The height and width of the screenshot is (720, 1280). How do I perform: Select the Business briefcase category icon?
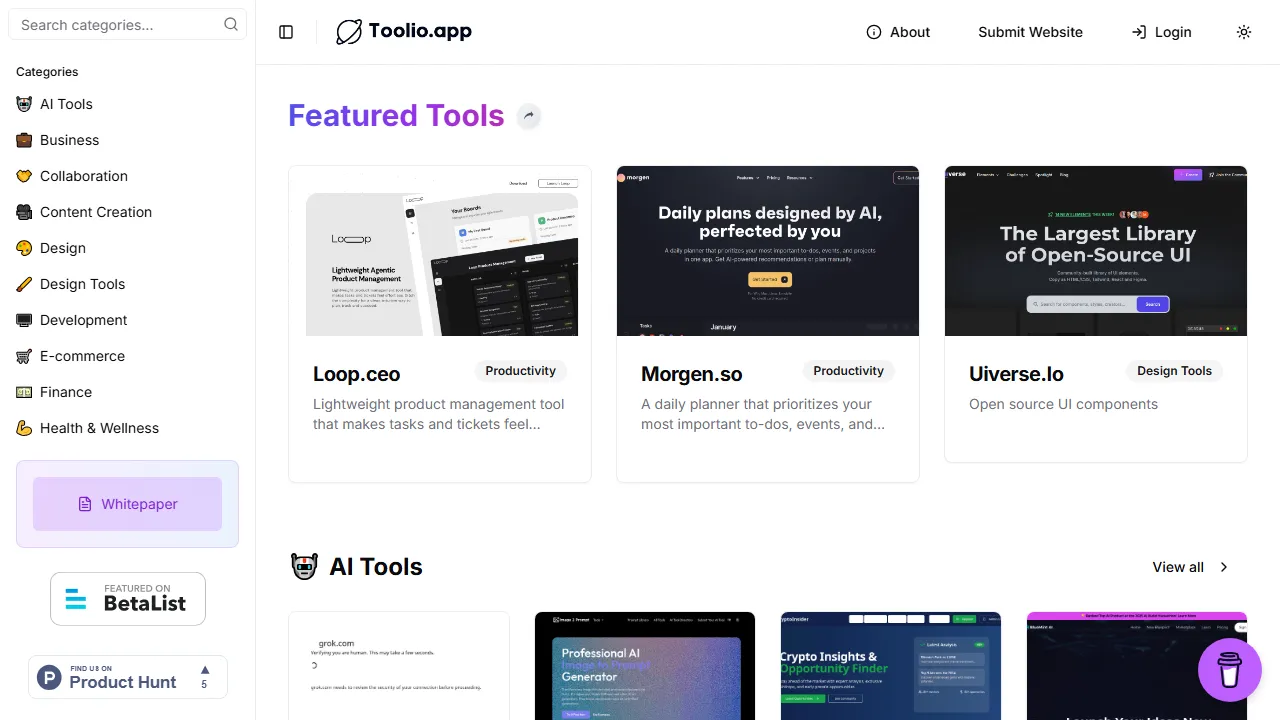click(24, 140)
